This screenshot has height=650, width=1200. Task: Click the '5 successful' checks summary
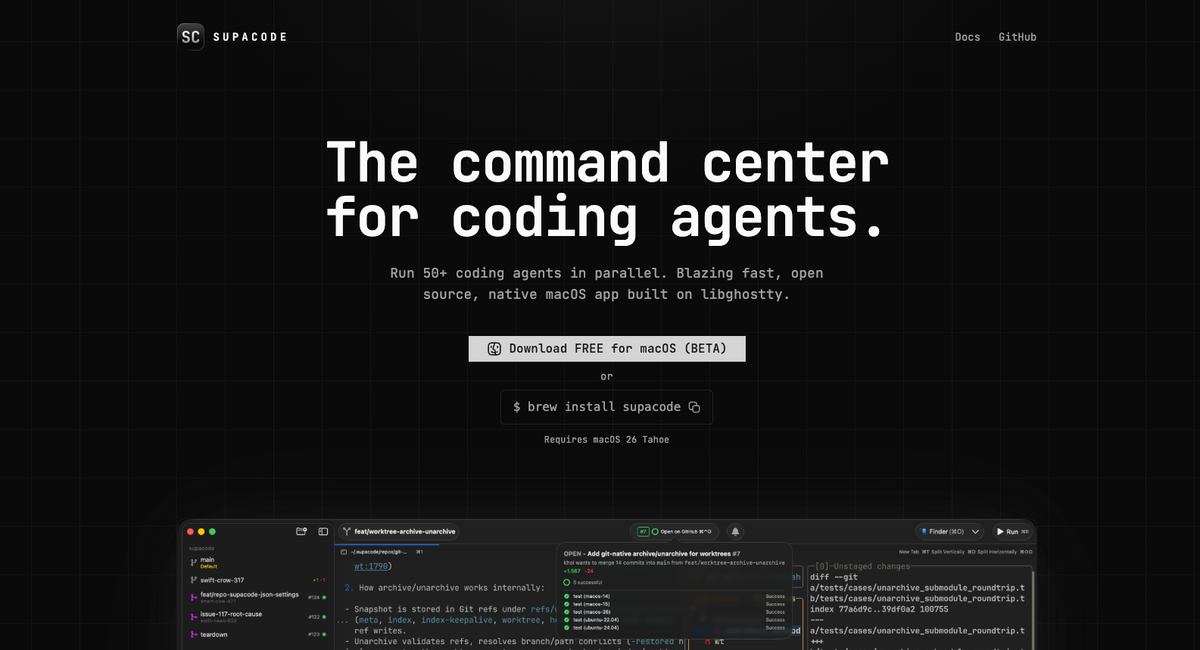tap(588, 581)
